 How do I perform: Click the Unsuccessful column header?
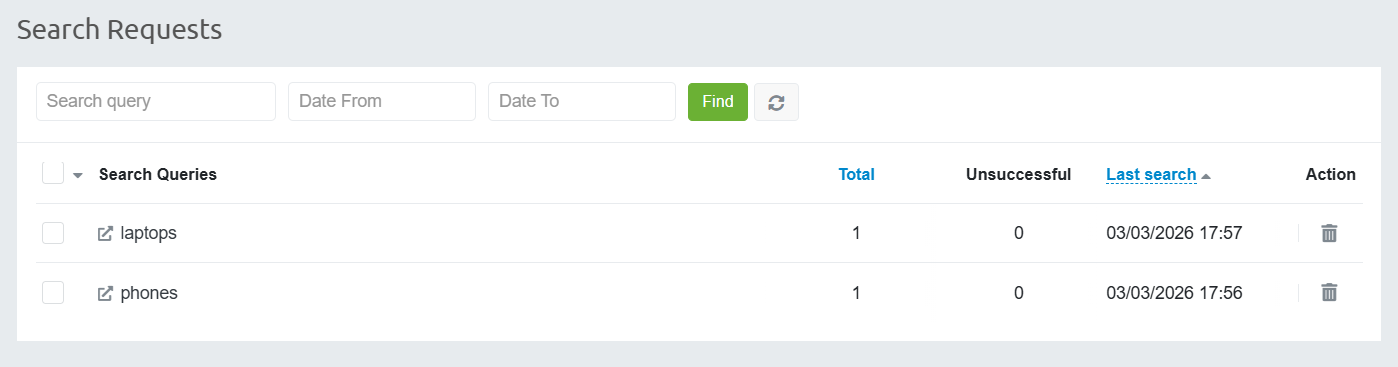(1018, 174)
